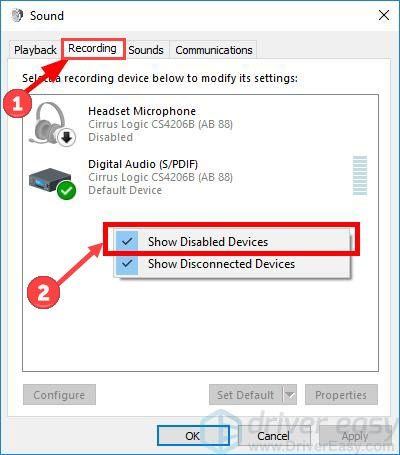
Task: Switch to the Sounds tab
Action: click(x=146, y=50)
